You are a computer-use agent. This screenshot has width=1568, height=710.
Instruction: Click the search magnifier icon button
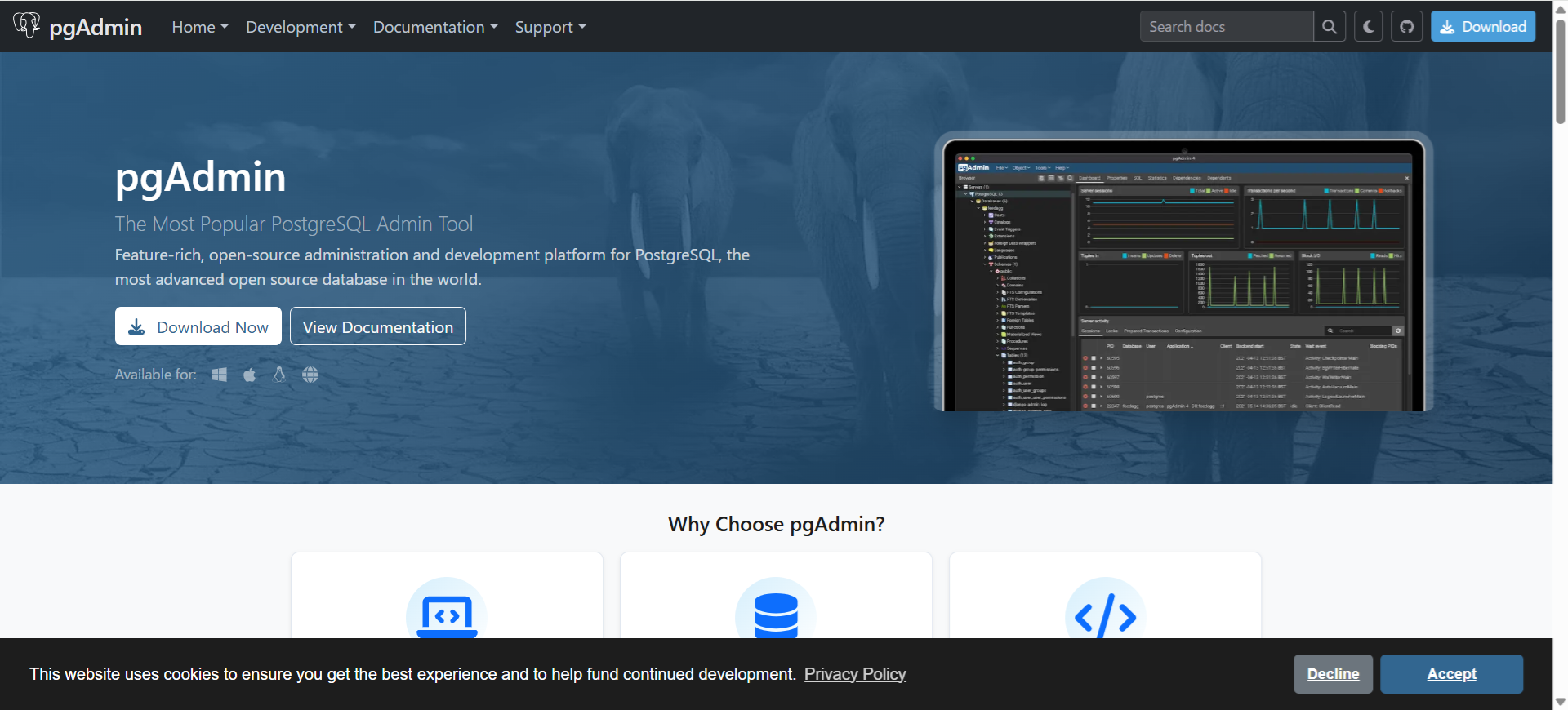coord(1329,27)
